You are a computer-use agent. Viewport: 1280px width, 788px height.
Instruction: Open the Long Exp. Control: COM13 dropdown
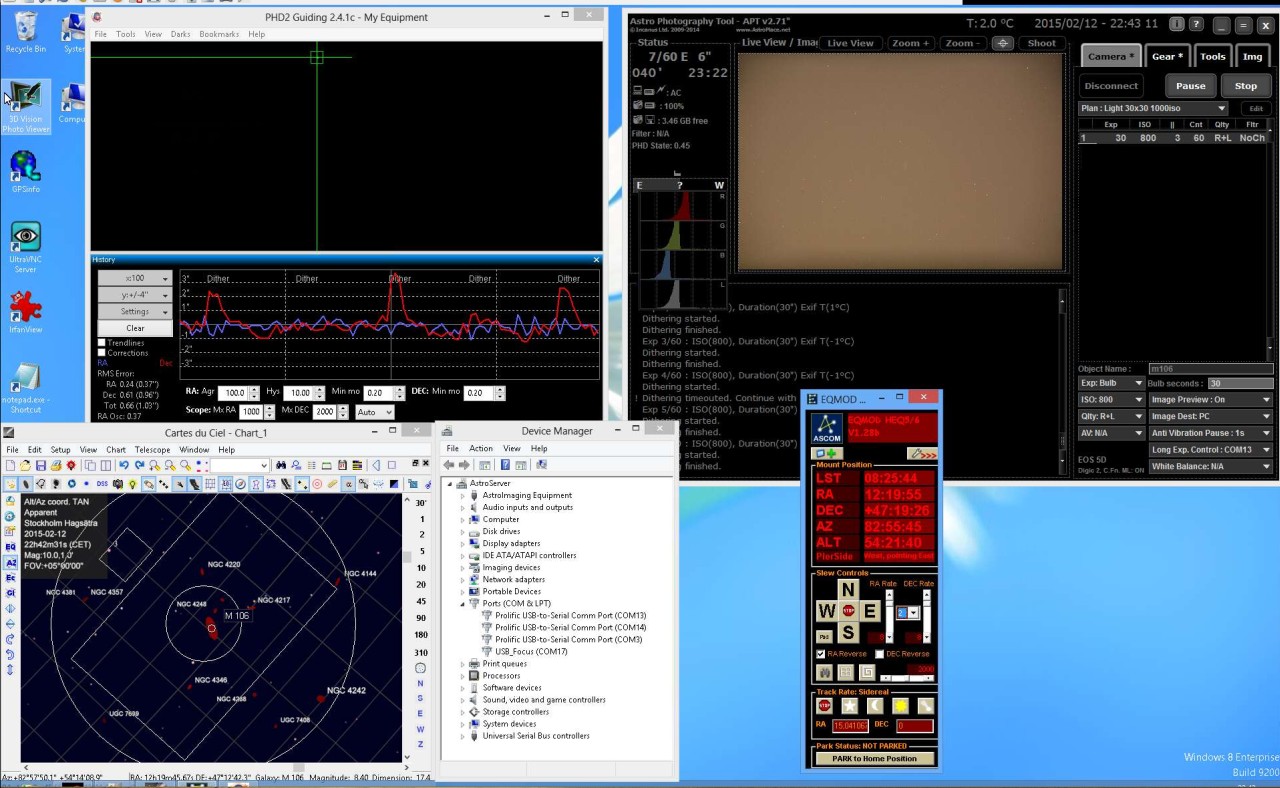click(x=1211, y=450)
